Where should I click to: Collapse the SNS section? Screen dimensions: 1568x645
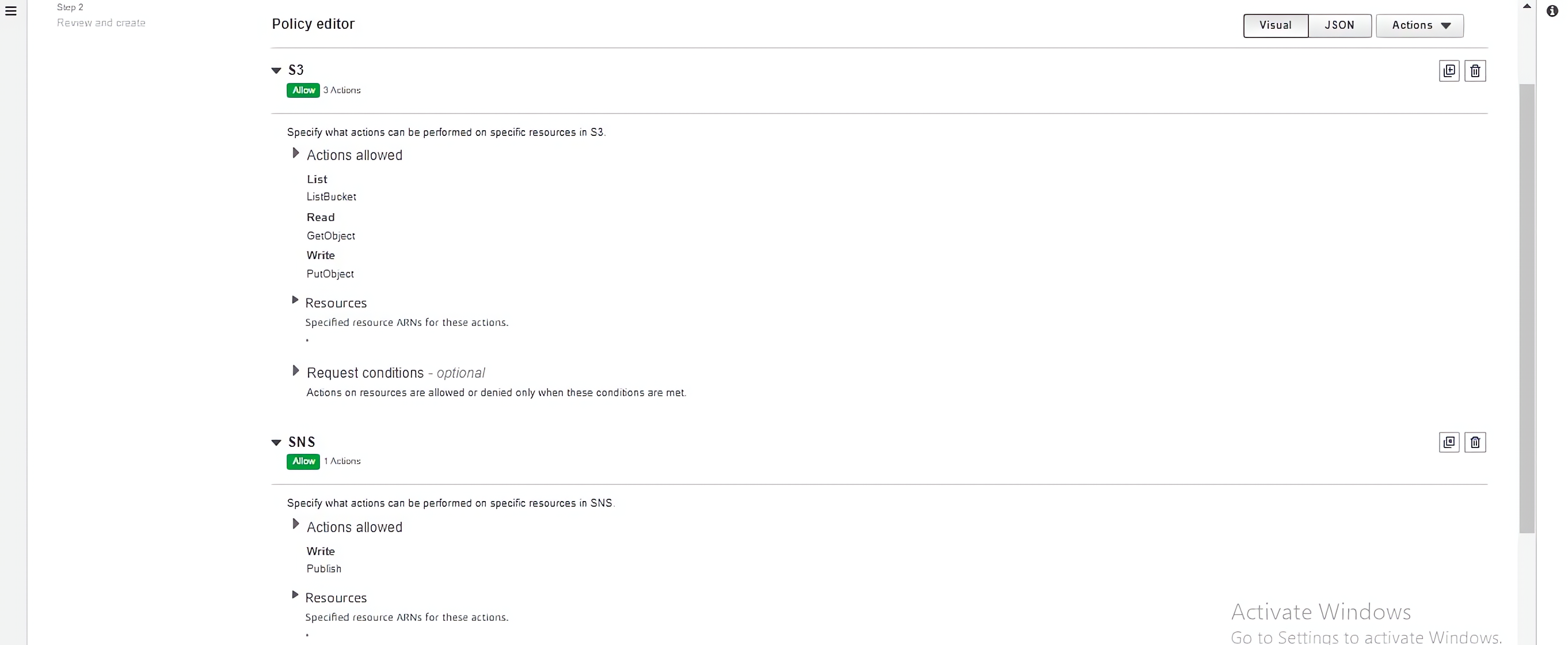click(x=276, y=442)
